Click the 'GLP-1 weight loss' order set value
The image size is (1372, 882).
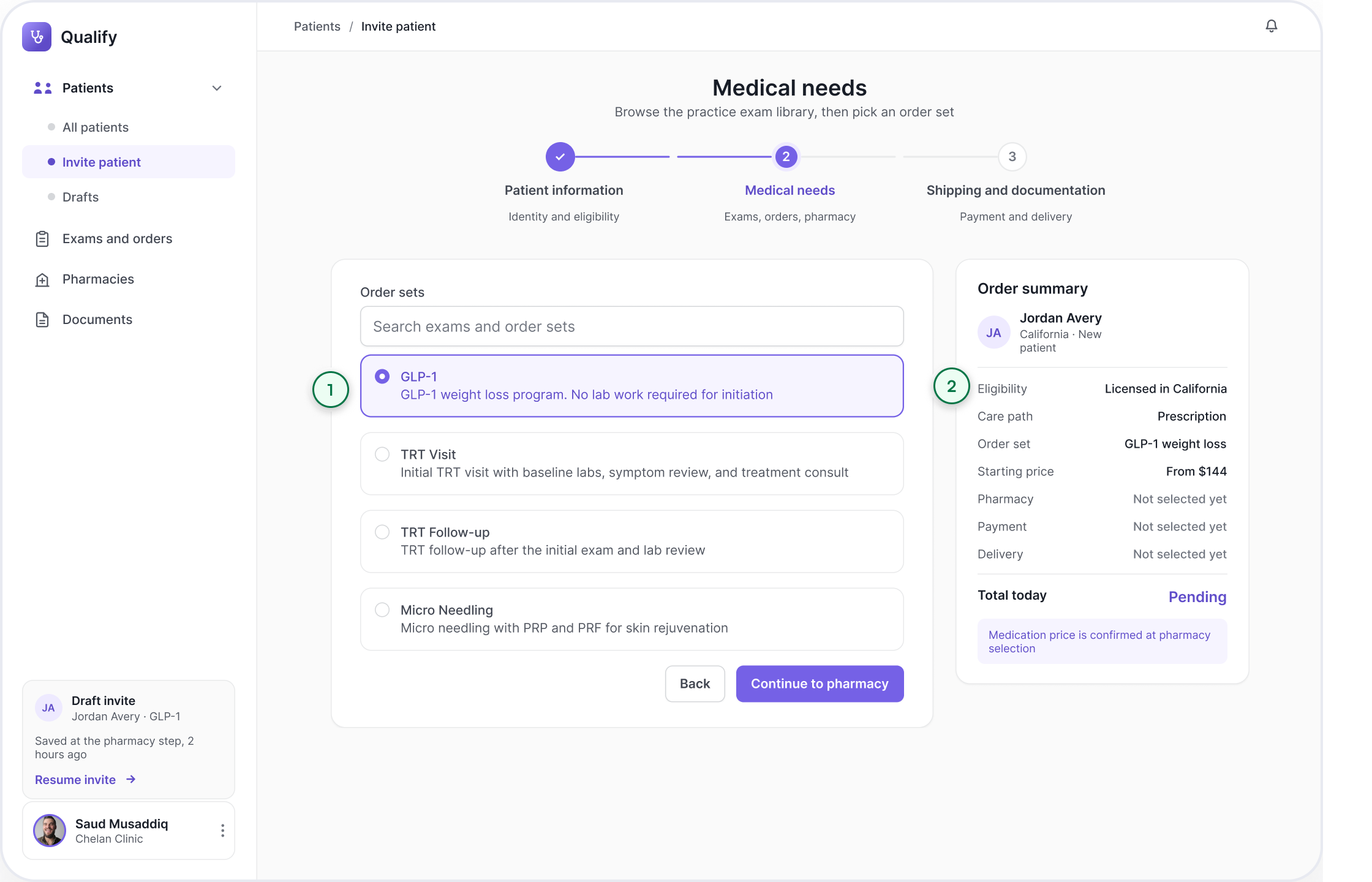click(1175, 444)
